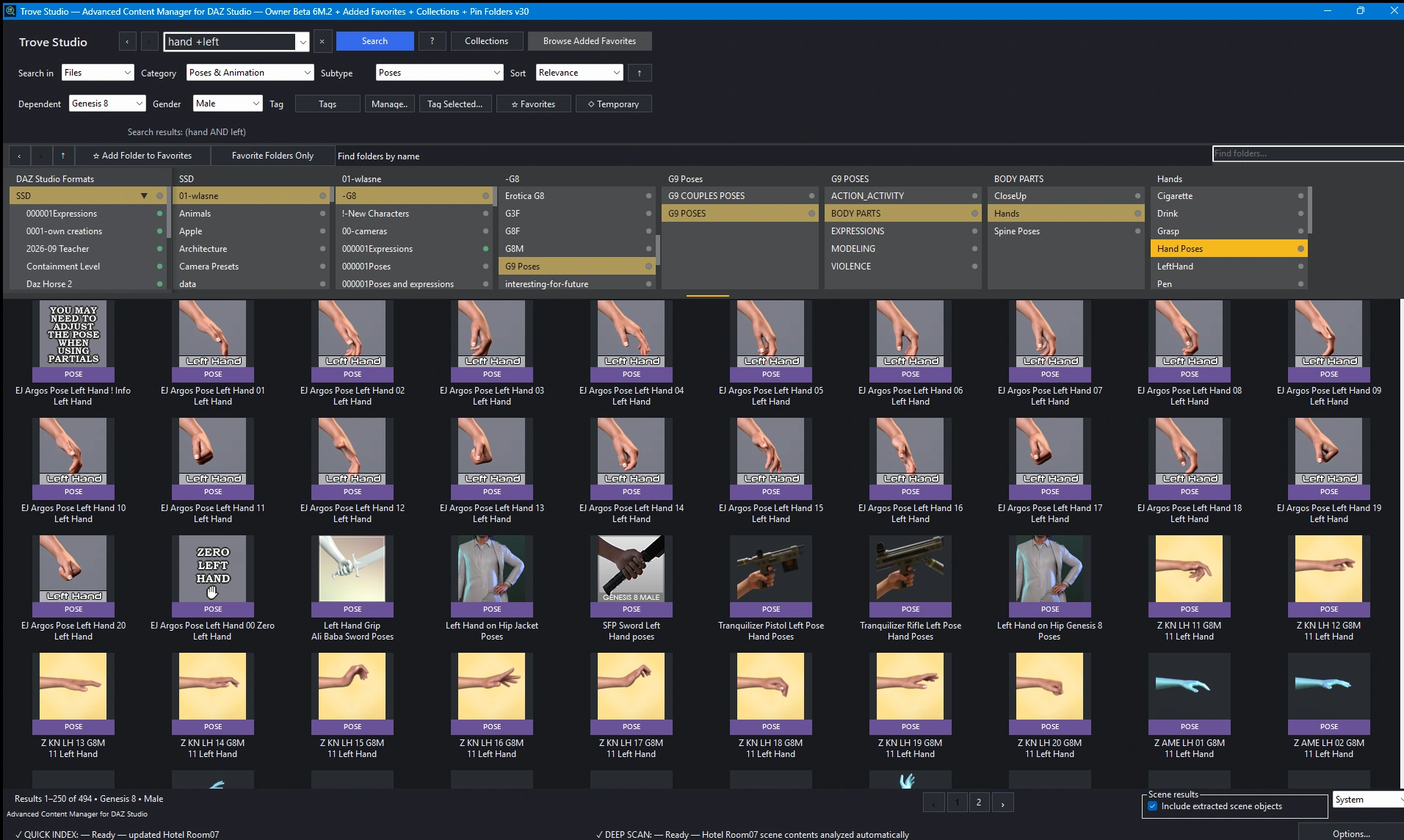
Task: Open the Sort Relevance dropdown
Action: (579, 73)
